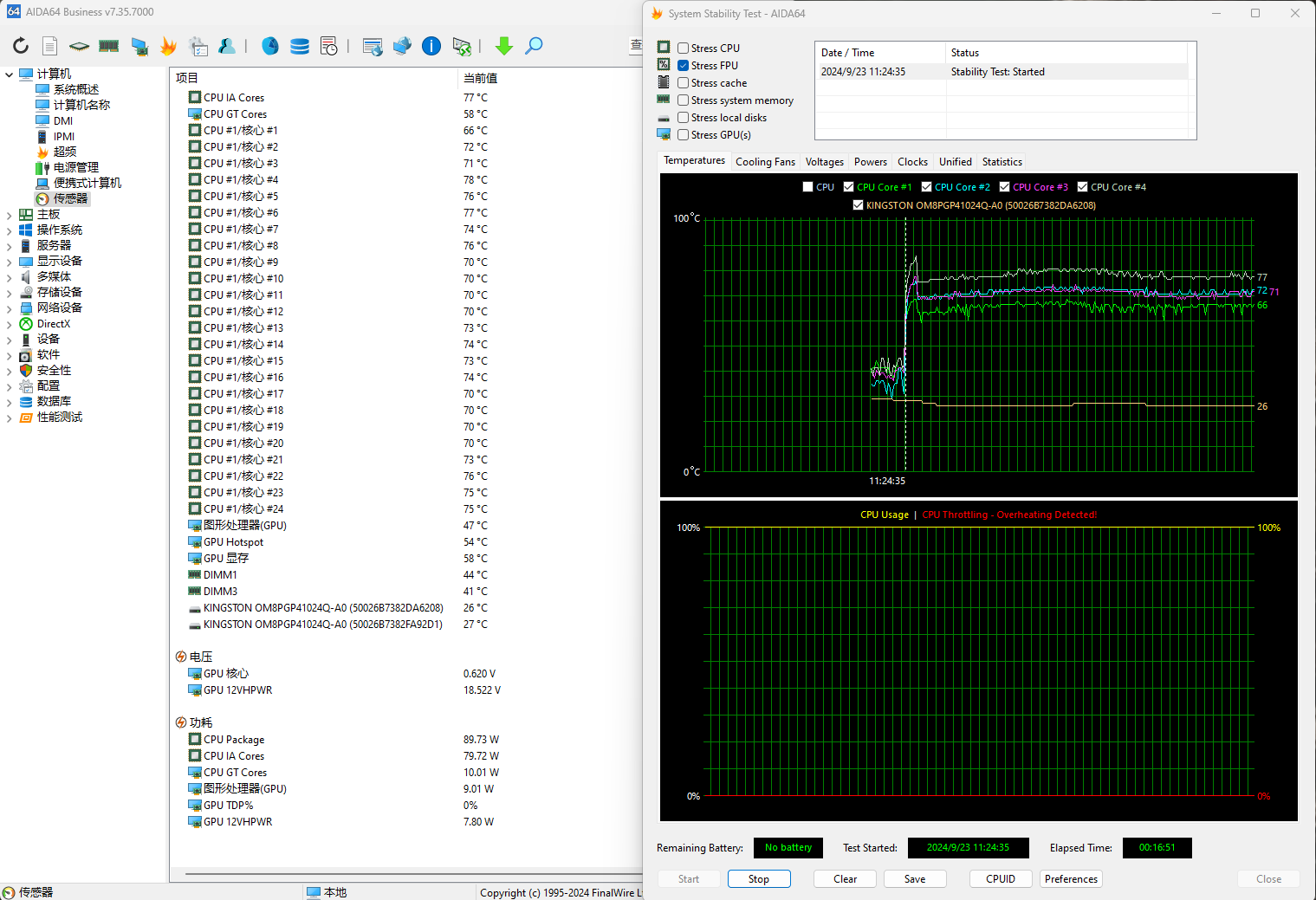The height and width of the screenshot is (900, 1316).
Task: Expand the 操作系统 tree node
Action: pyautogui.click(x=10, y=230)
